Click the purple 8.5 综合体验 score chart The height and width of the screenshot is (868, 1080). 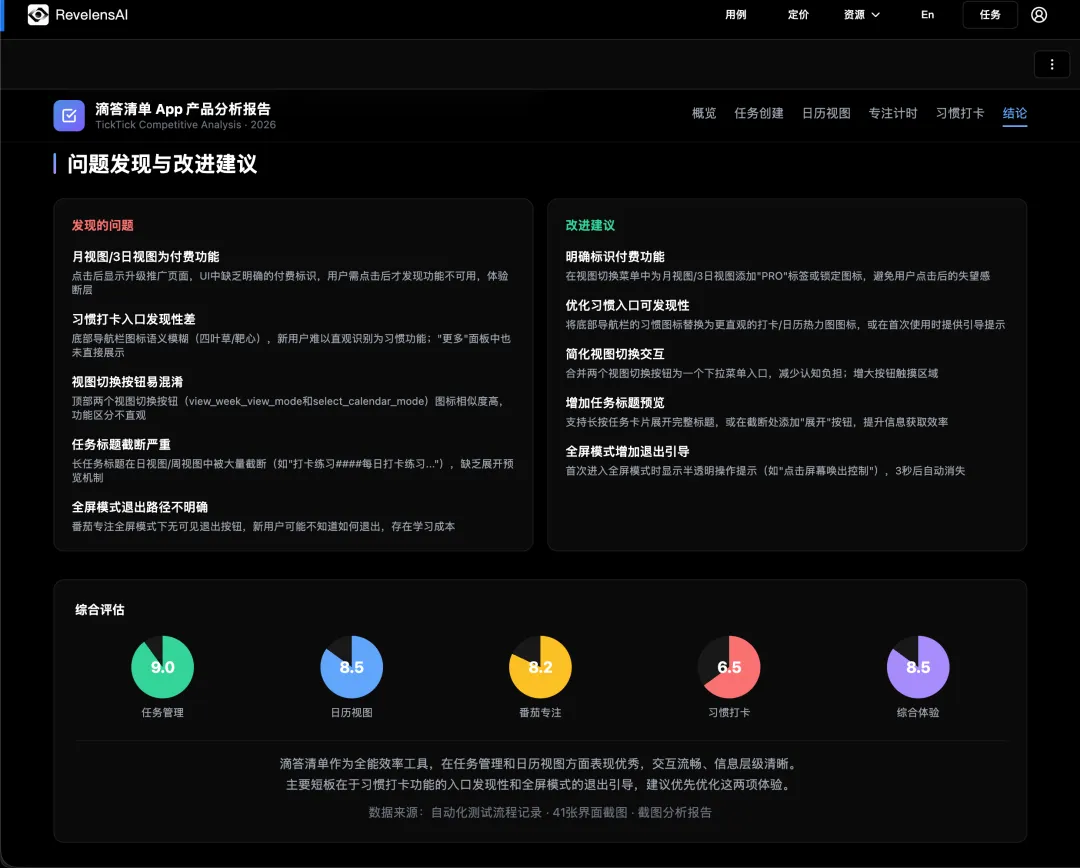[917, 667]
